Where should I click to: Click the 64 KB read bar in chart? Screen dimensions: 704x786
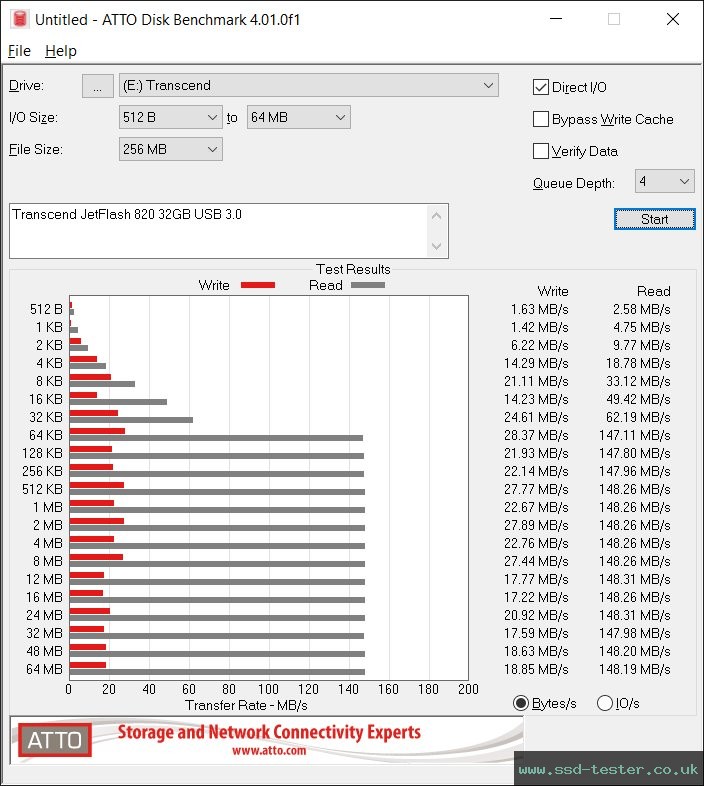pos(216,438)
